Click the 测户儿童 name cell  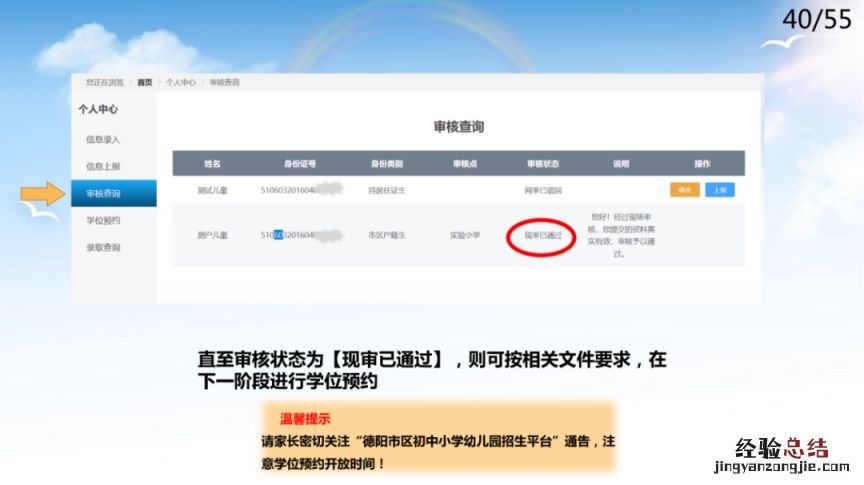[212, 235]
